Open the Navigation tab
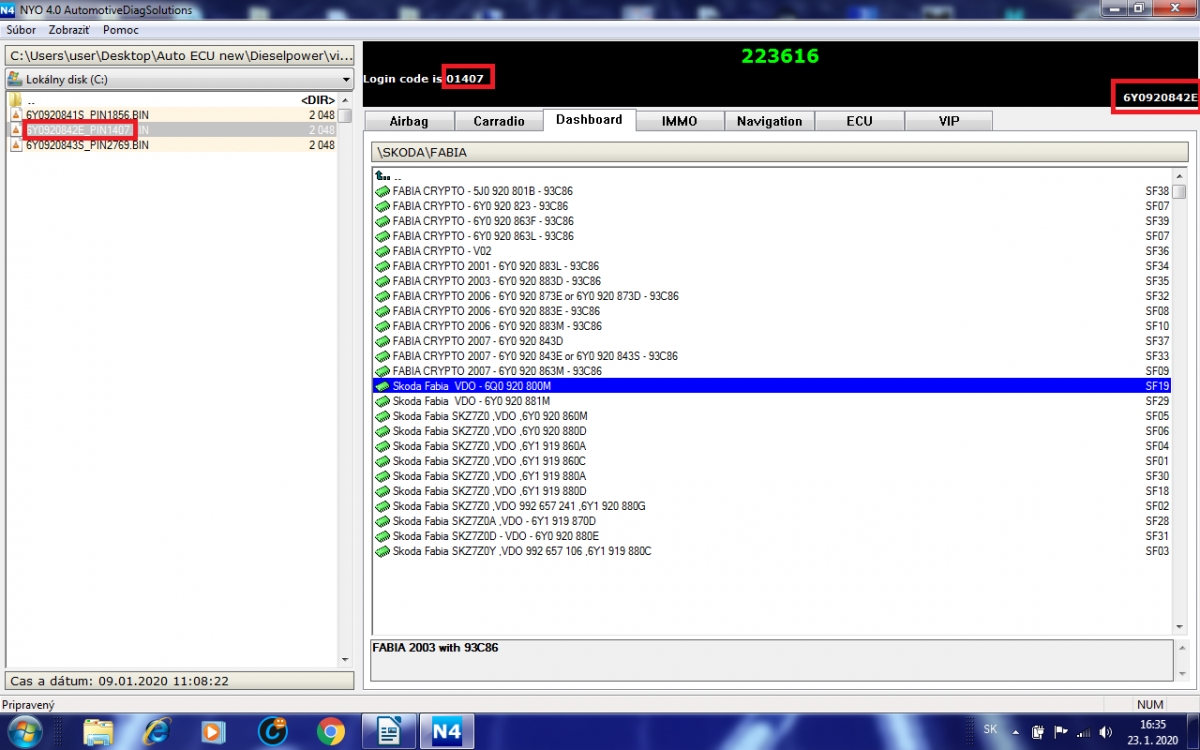 pyautogui.click(x=769, y=121)
